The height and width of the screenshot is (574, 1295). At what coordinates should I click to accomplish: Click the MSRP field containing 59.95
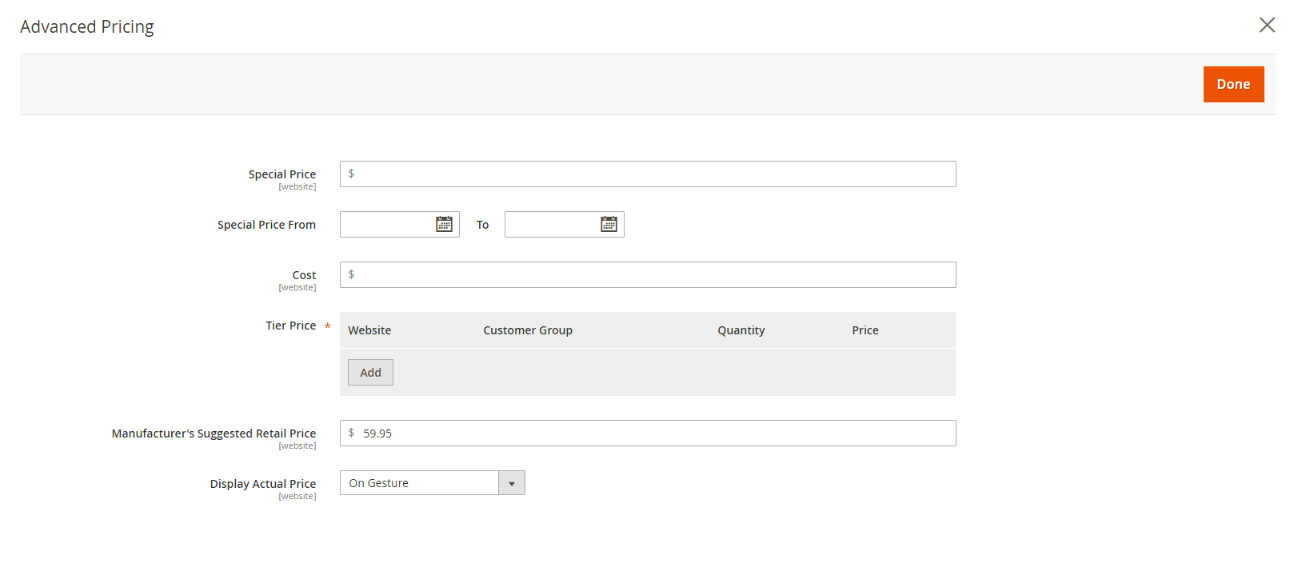pos(648,433)
